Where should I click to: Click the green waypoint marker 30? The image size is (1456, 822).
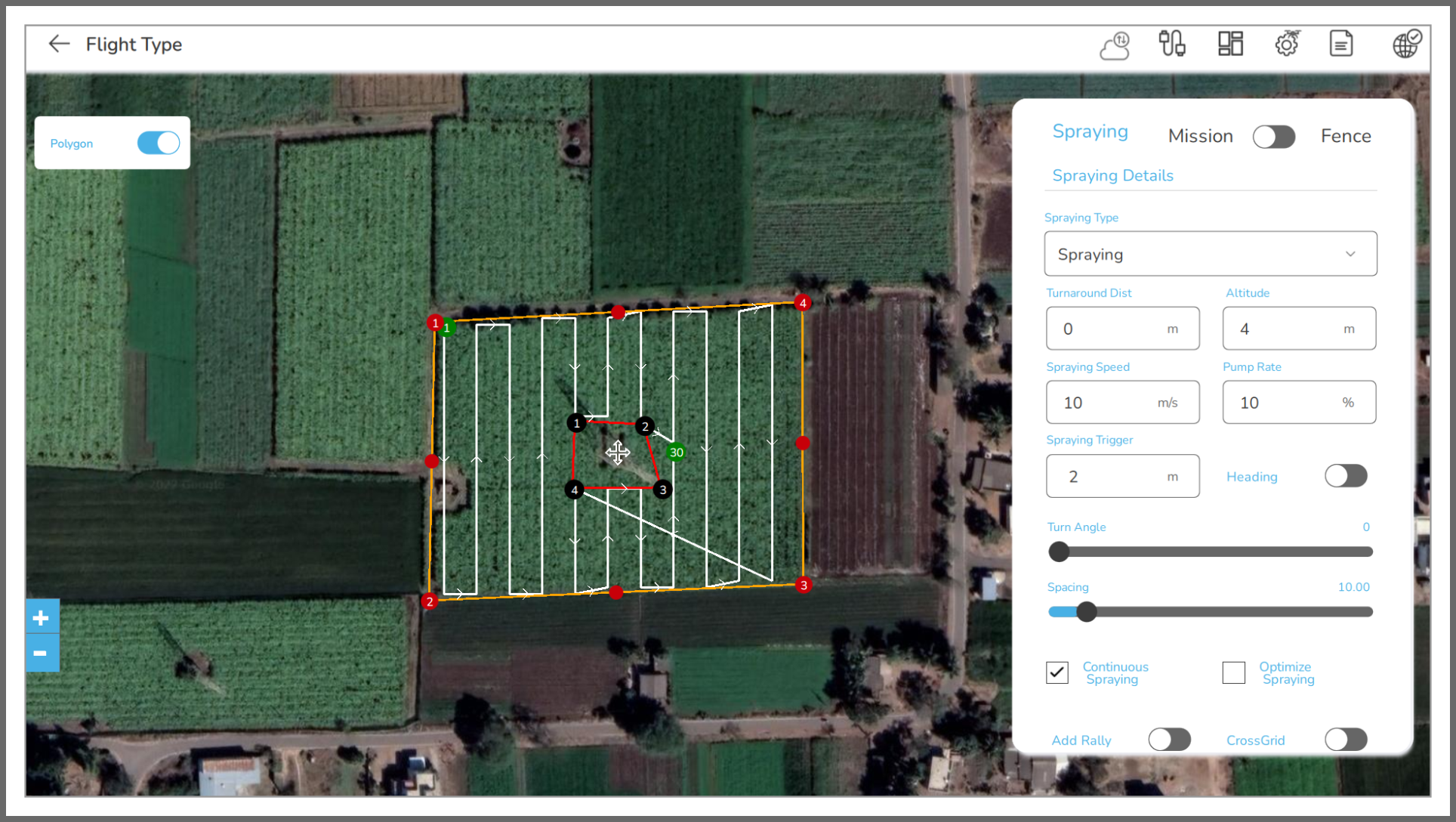[676, 453]
